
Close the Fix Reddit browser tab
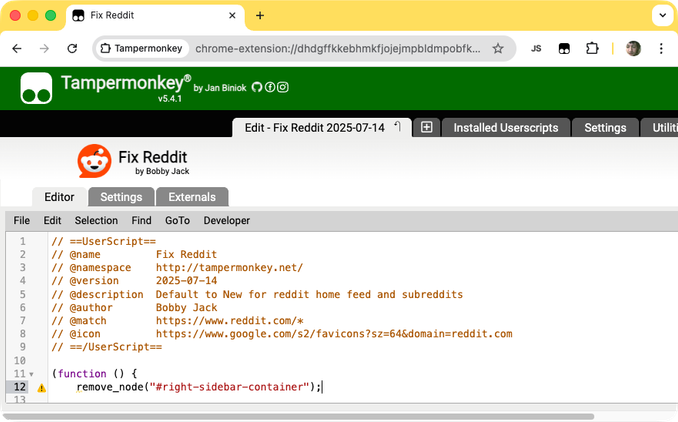coord(232,16)
